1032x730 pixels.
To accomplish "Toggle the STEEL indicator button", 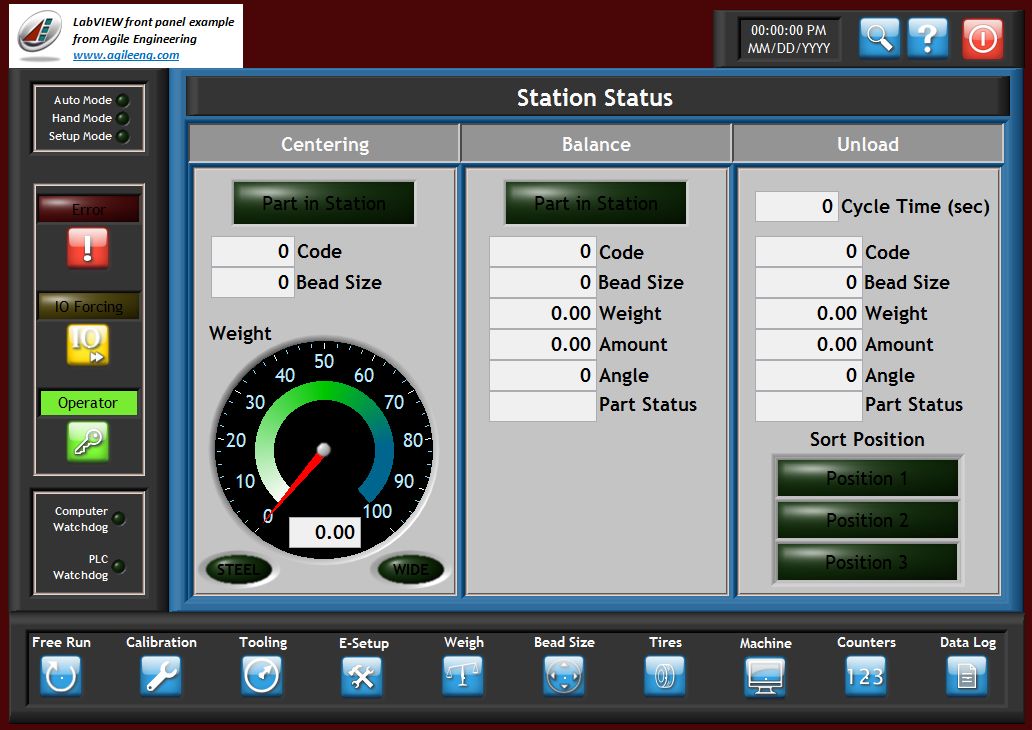I will pyautogui.click(x=238, y=569).
